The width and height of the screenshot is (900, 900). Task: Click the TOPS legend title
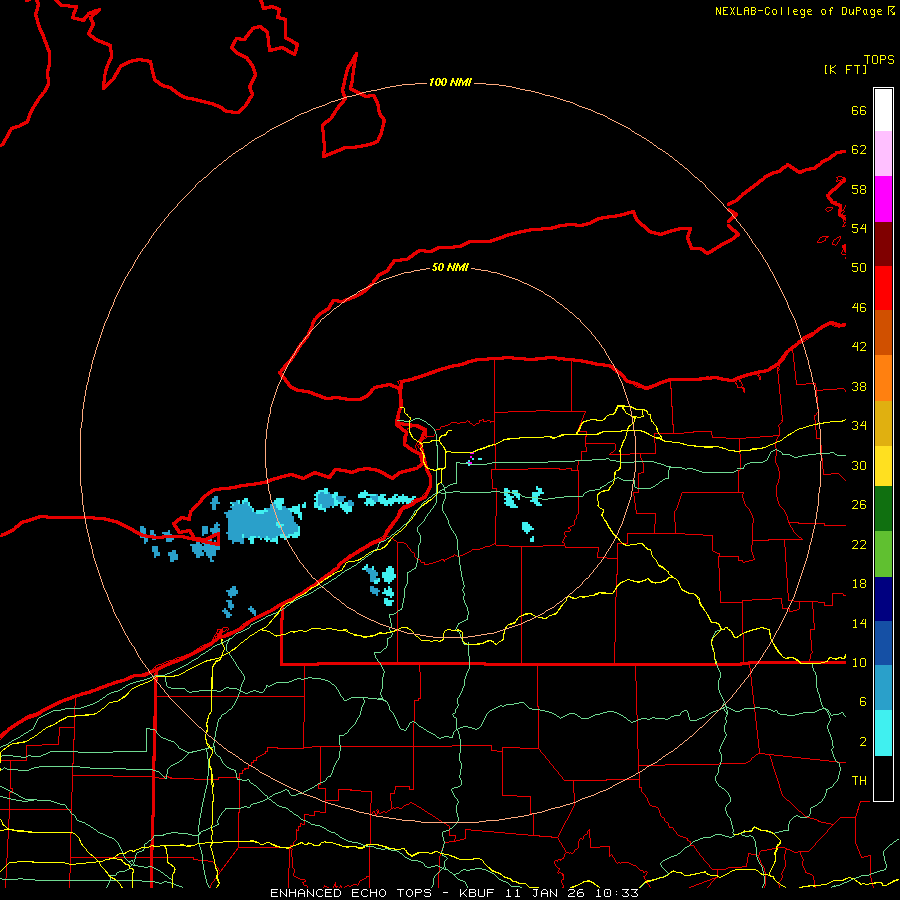[879, 60]
